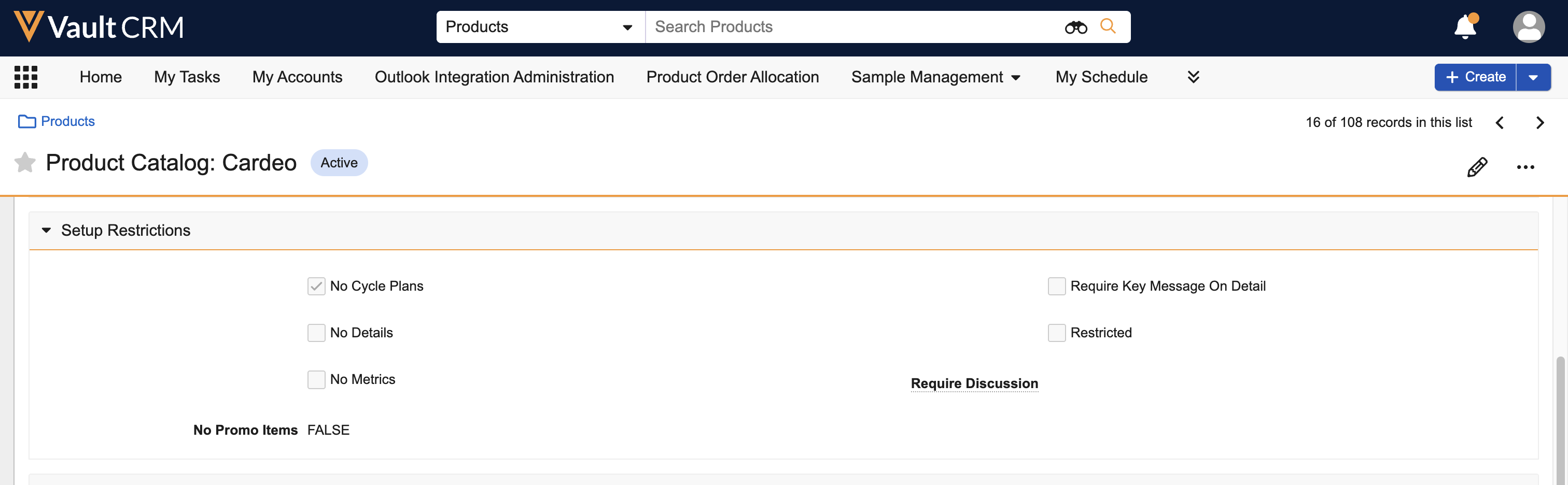Check the No Details checkbox

pyautogui.click(x=316, y=333)
